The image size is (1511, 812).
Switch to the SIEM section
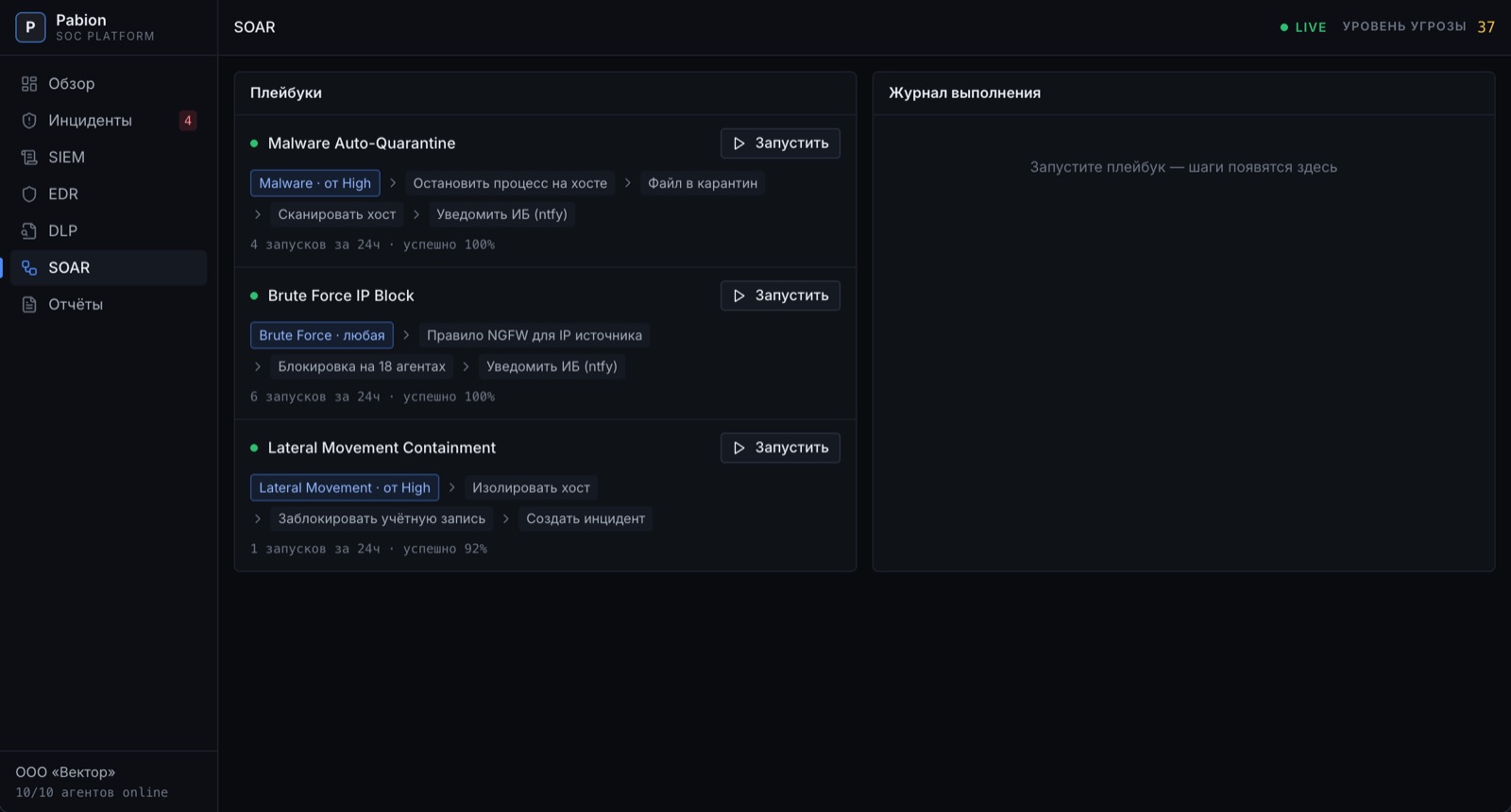109,158
